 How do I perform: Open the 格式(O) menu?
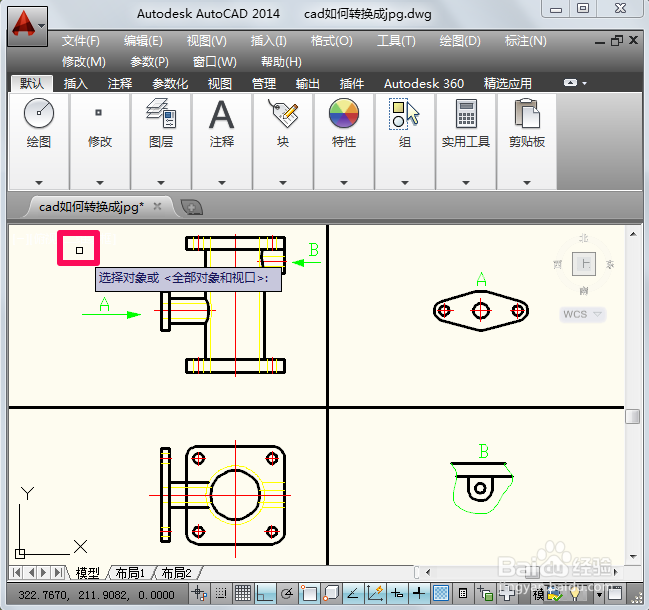[x=332, y=41]
